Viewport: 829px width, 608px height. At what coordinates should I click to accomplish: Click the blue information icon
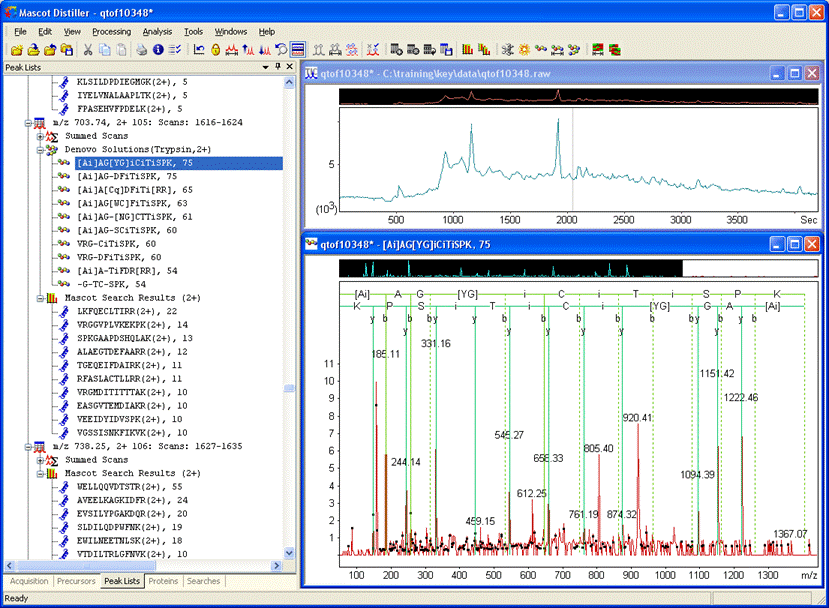[158, 50]
